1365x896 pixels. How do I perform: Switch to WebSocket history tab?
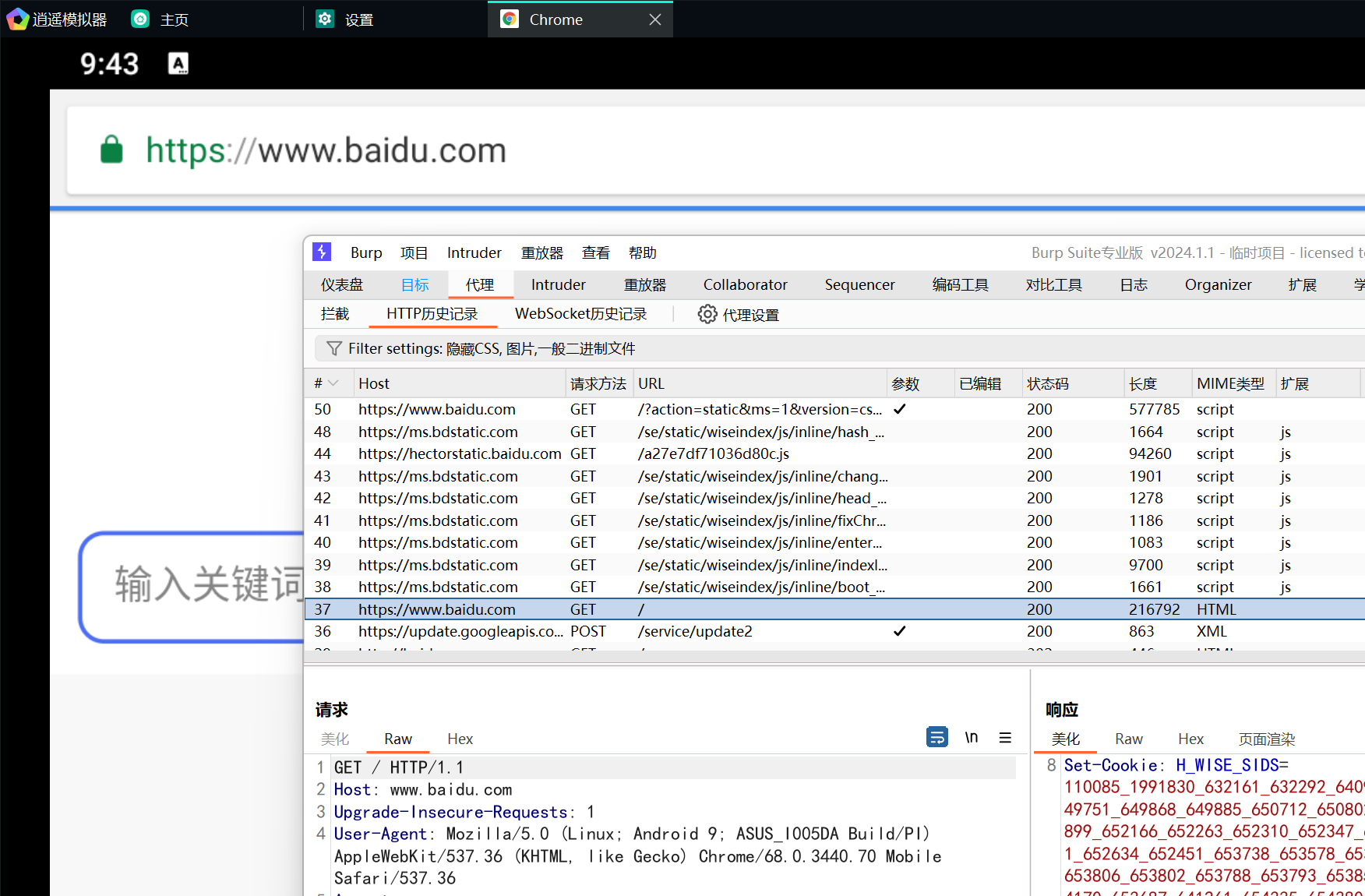580,314
